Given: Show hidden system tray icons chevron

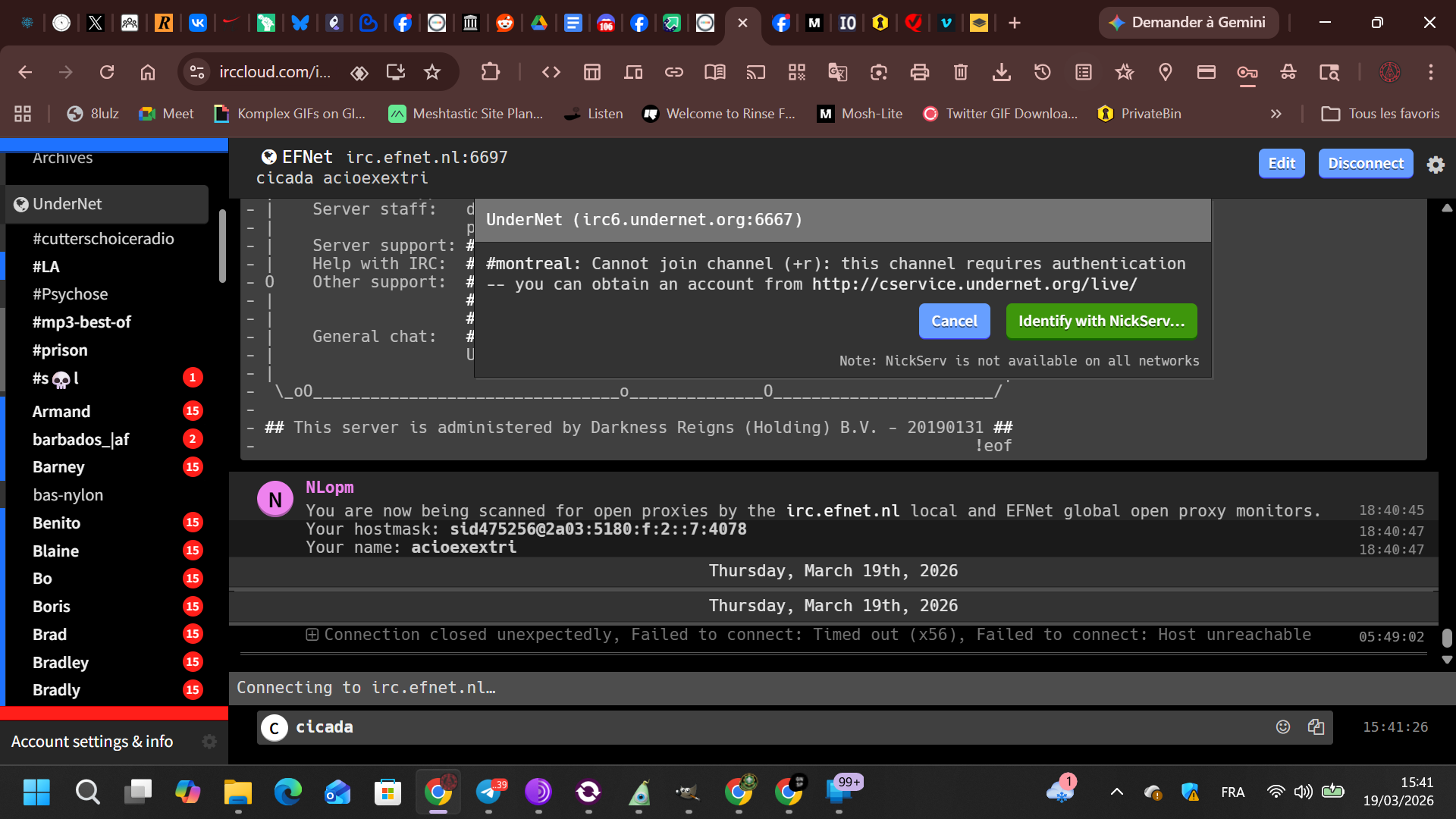Looking at the screenshot, I should 1116,792.
